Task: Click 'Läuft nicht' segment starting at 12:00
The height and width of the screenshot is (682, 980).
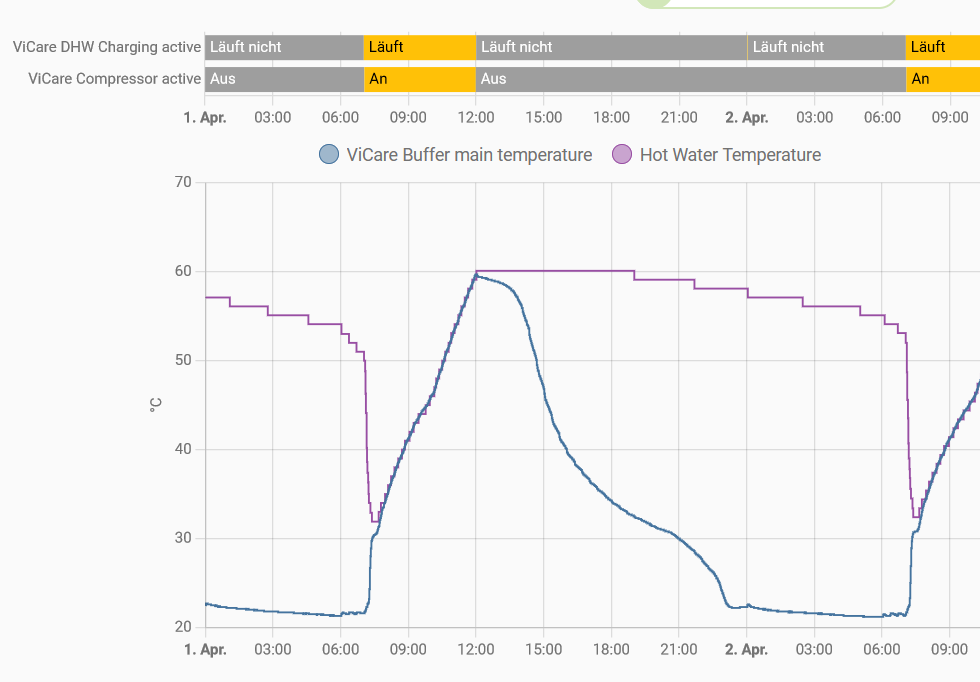Action: tap(610, 47)
